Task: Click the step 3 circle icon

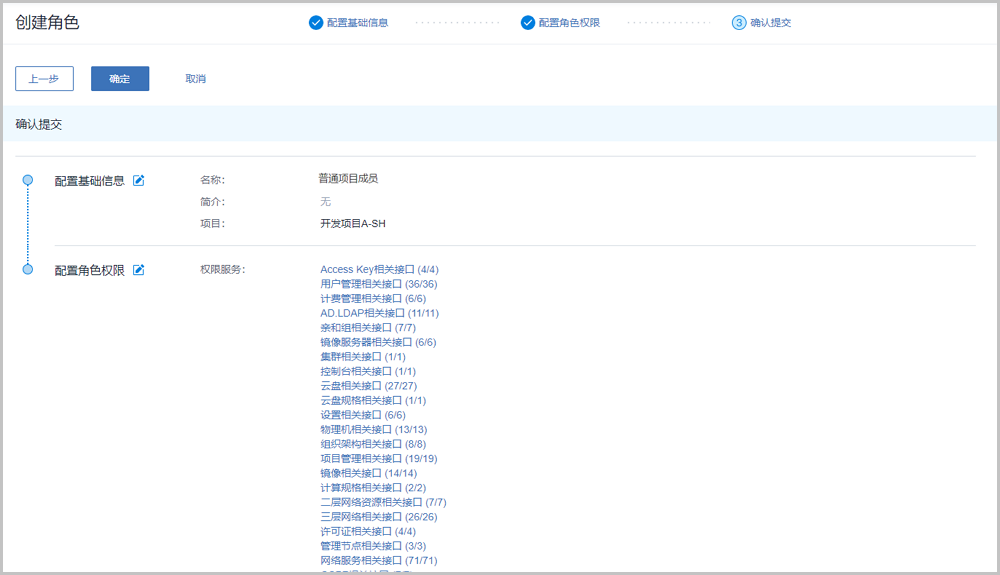Action: tap(739, 22)
